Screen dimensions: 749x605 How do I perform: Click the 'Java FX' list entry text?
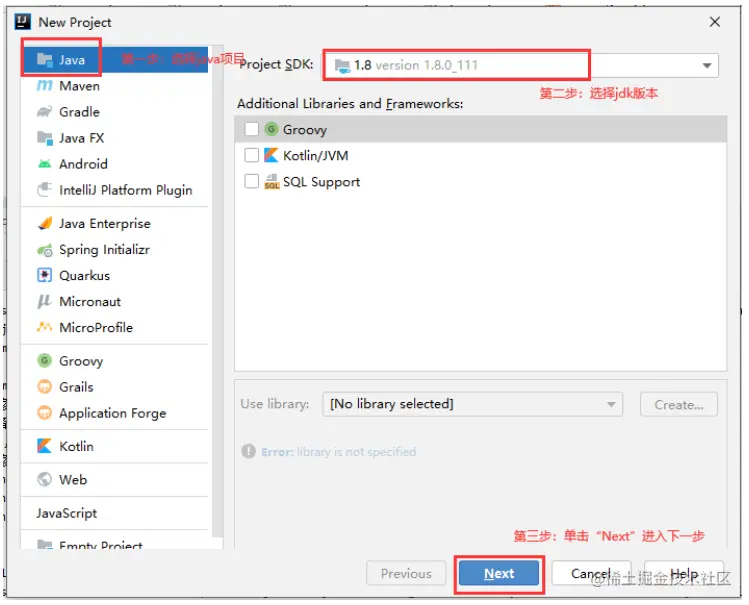(x=82, y=138)
